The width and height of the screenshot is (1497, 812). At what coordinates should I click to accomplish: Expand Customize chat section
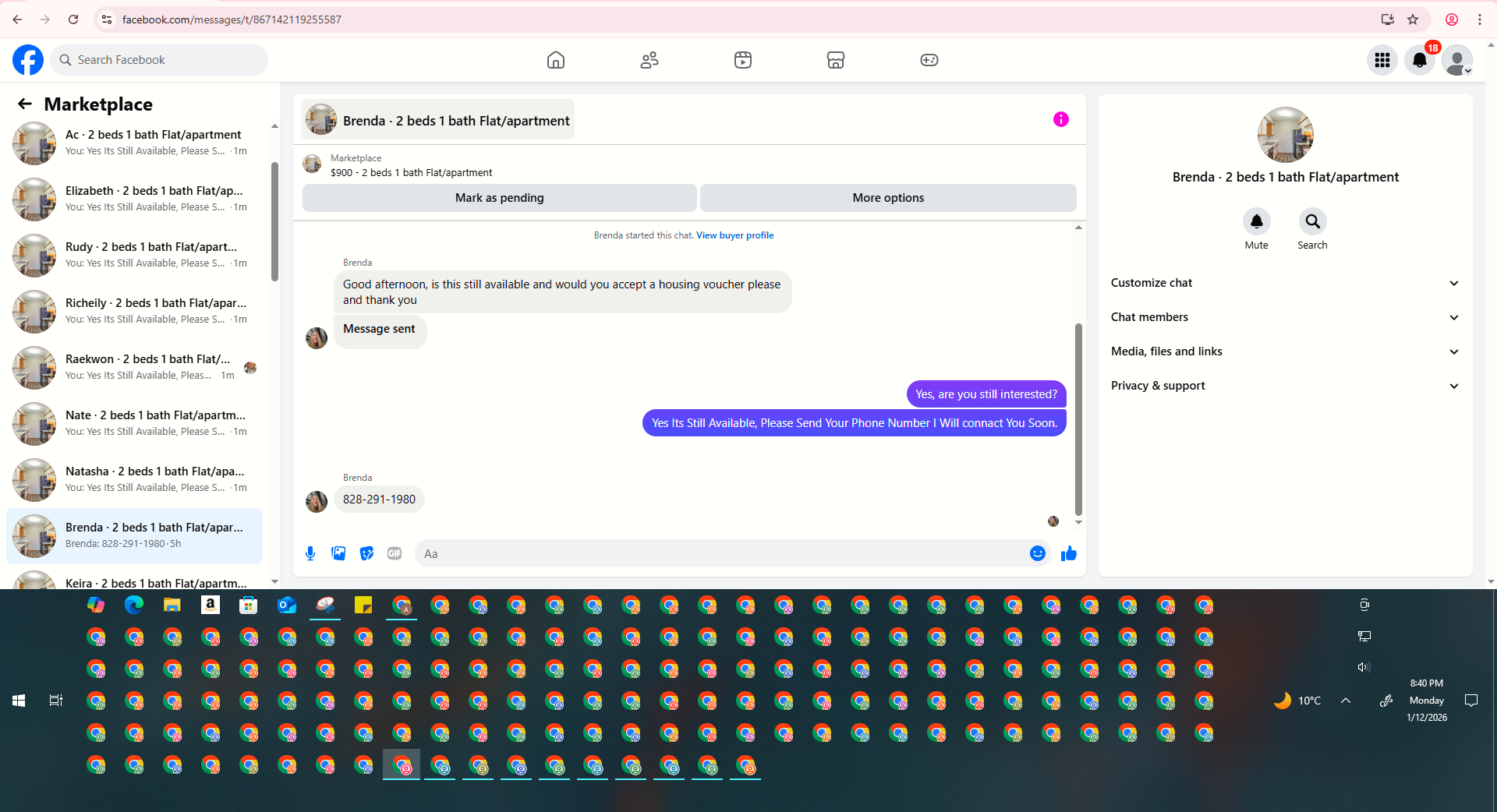click(1285, 283)
